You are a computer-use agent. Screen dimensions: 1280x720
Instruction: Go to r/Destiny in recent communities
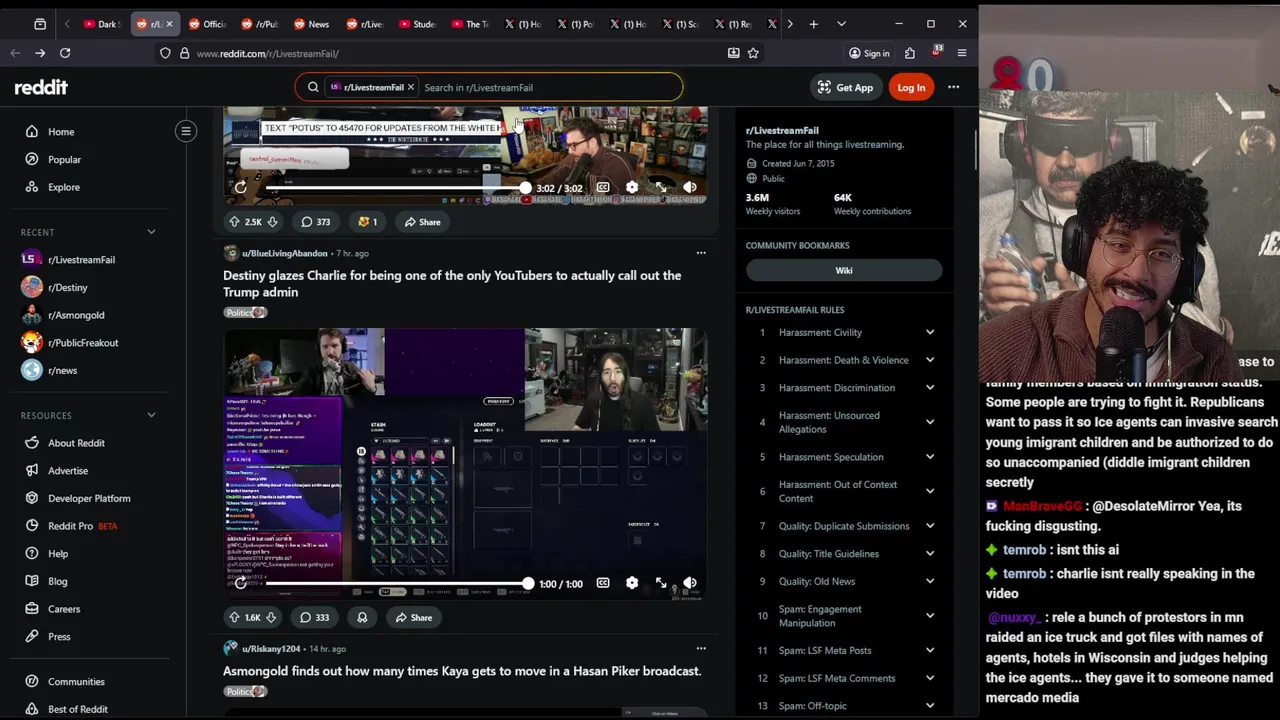[x=67, y=288]
